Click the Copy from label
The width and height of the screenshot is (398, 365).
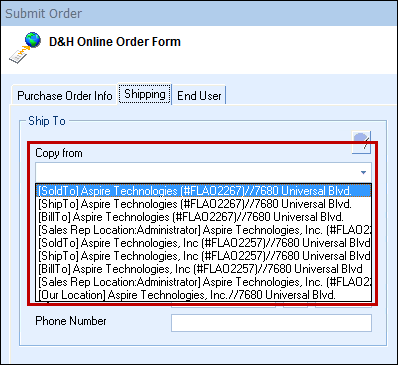pos(59,153)
